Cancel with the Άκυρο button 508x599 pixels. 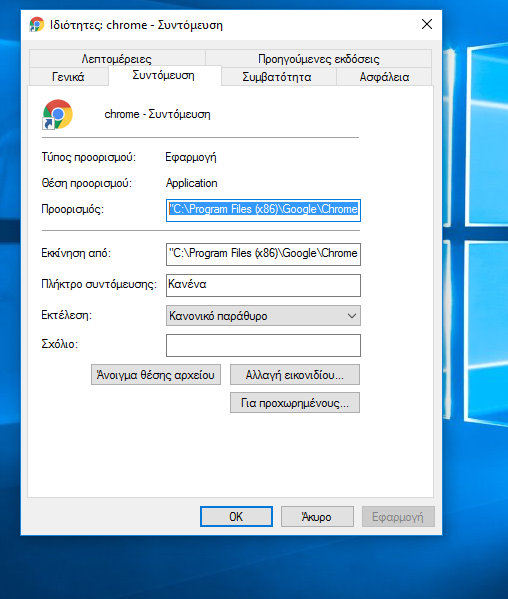[317, 516]
